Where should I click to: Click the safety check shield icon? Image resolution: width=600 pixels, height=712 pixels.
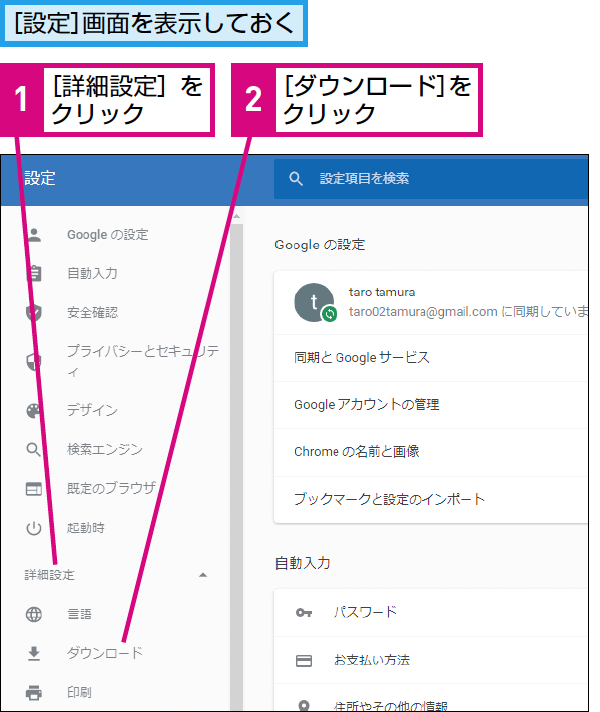[34, 312]
